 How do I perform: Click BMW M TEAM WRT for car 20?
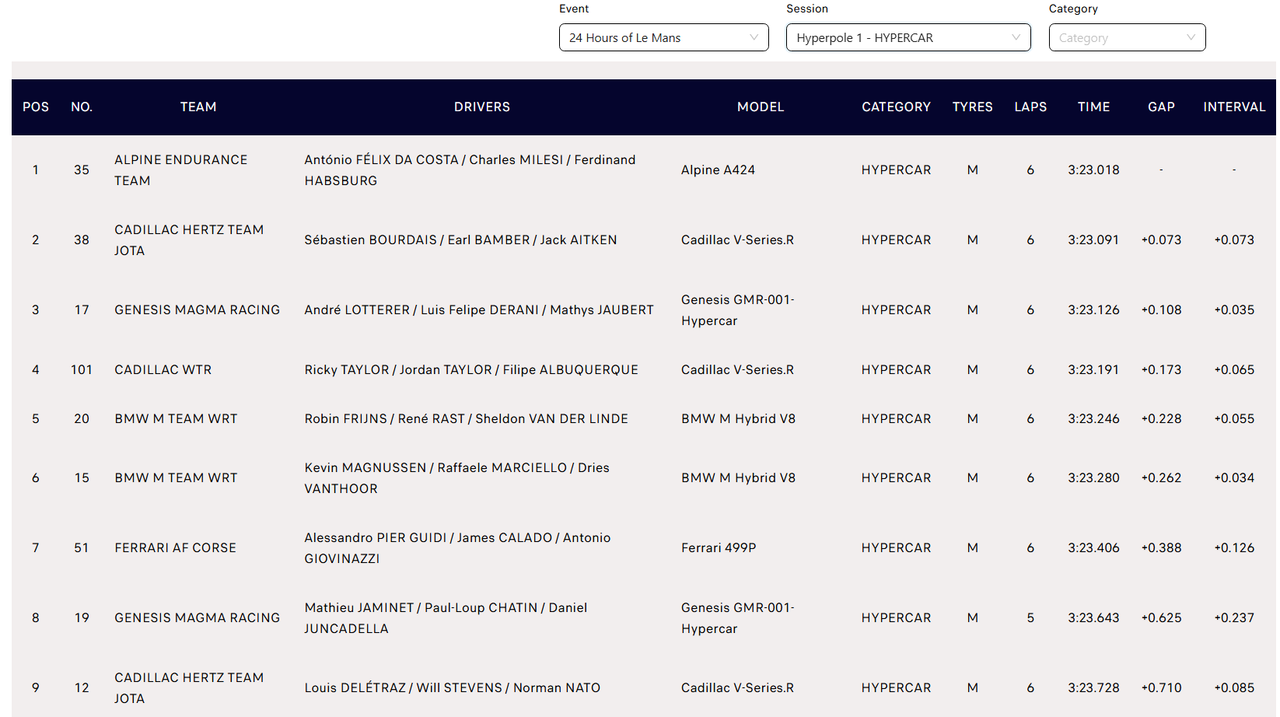(x=176, y=419)
